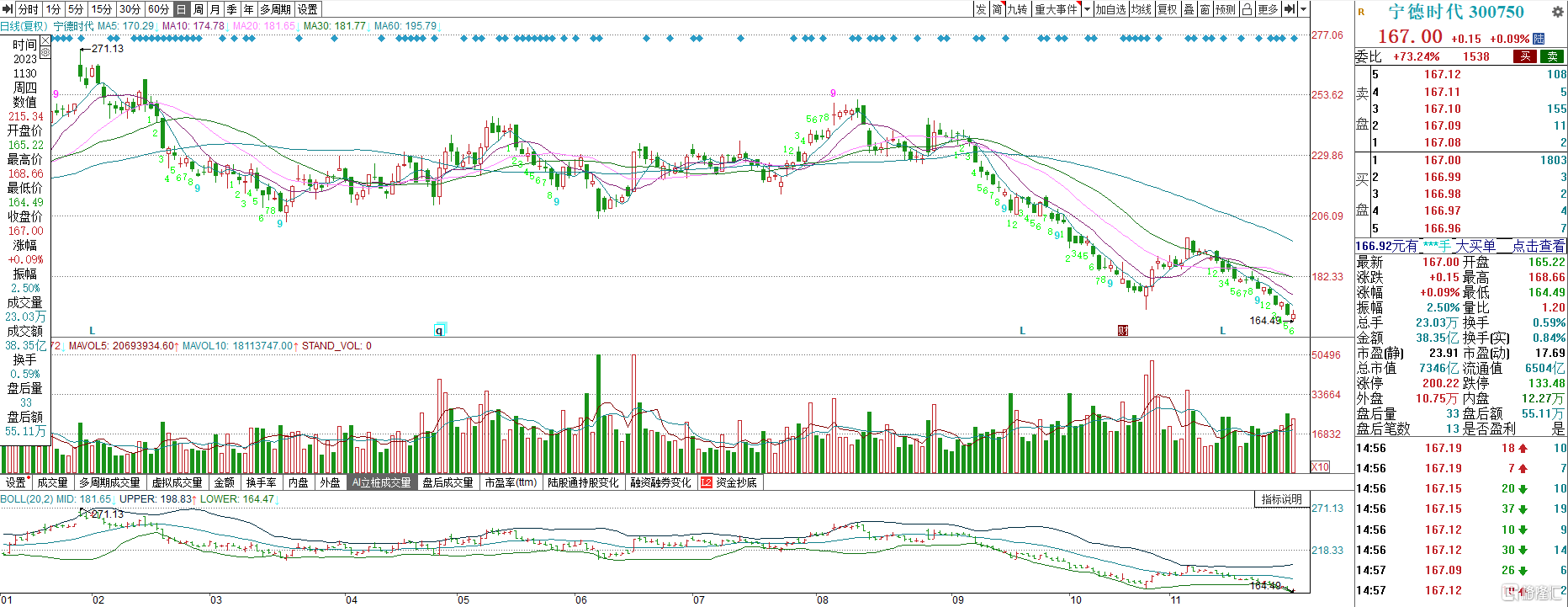1568x607 pixels.
Task: Click the panel arrow icon beside 更多
Action: click(1289, 9)
